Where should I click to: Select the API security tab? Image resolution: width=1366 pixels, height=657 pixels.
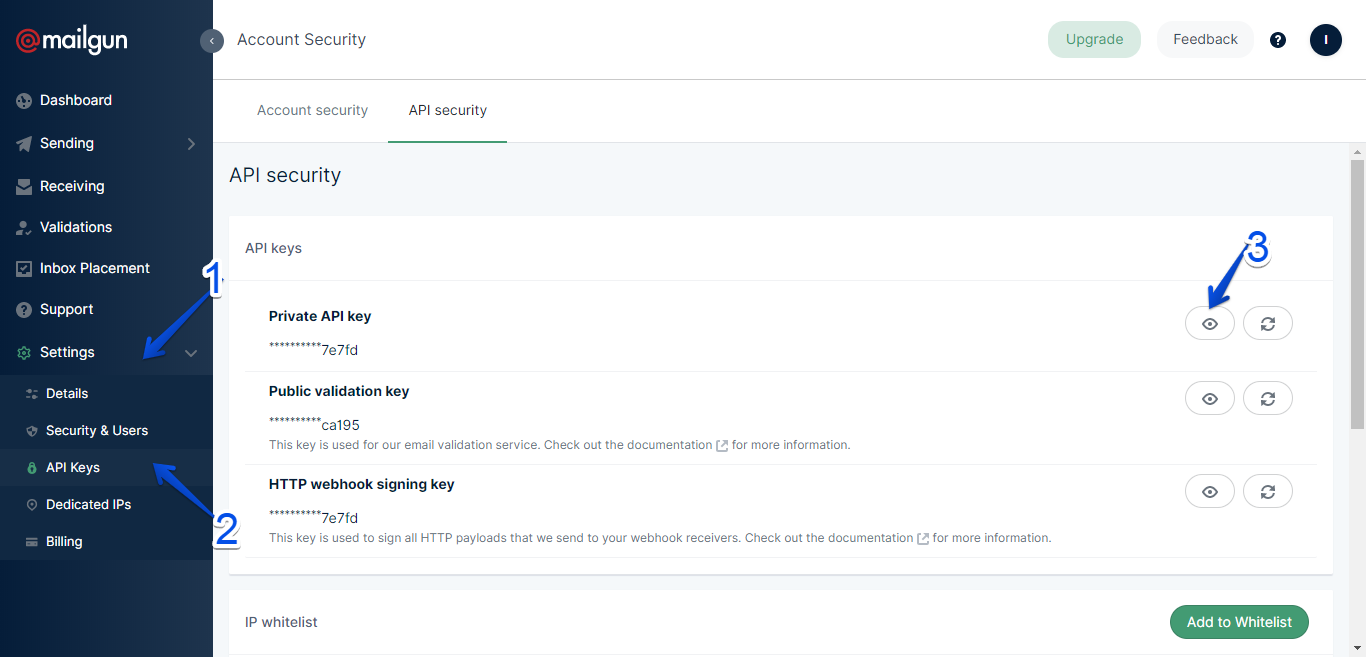click(x=447, y=110)
